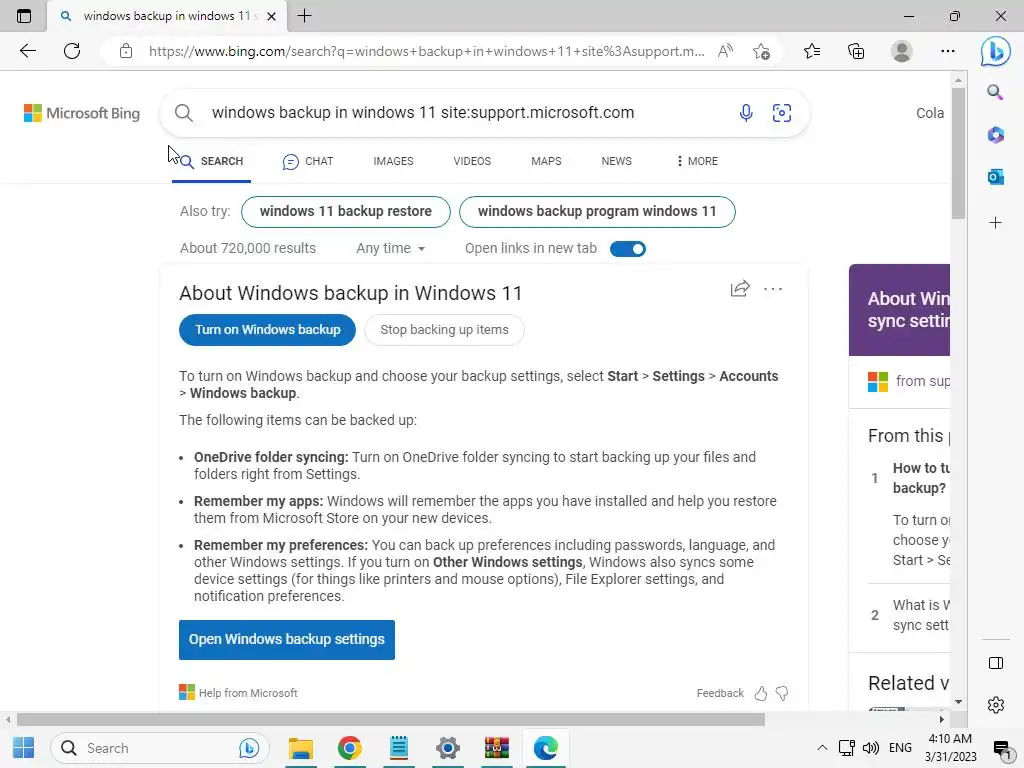The height and width of the screenshot is (768, 1024).
Task: Try windows 11 backup restore suggestion
Action: pos(345,212)
